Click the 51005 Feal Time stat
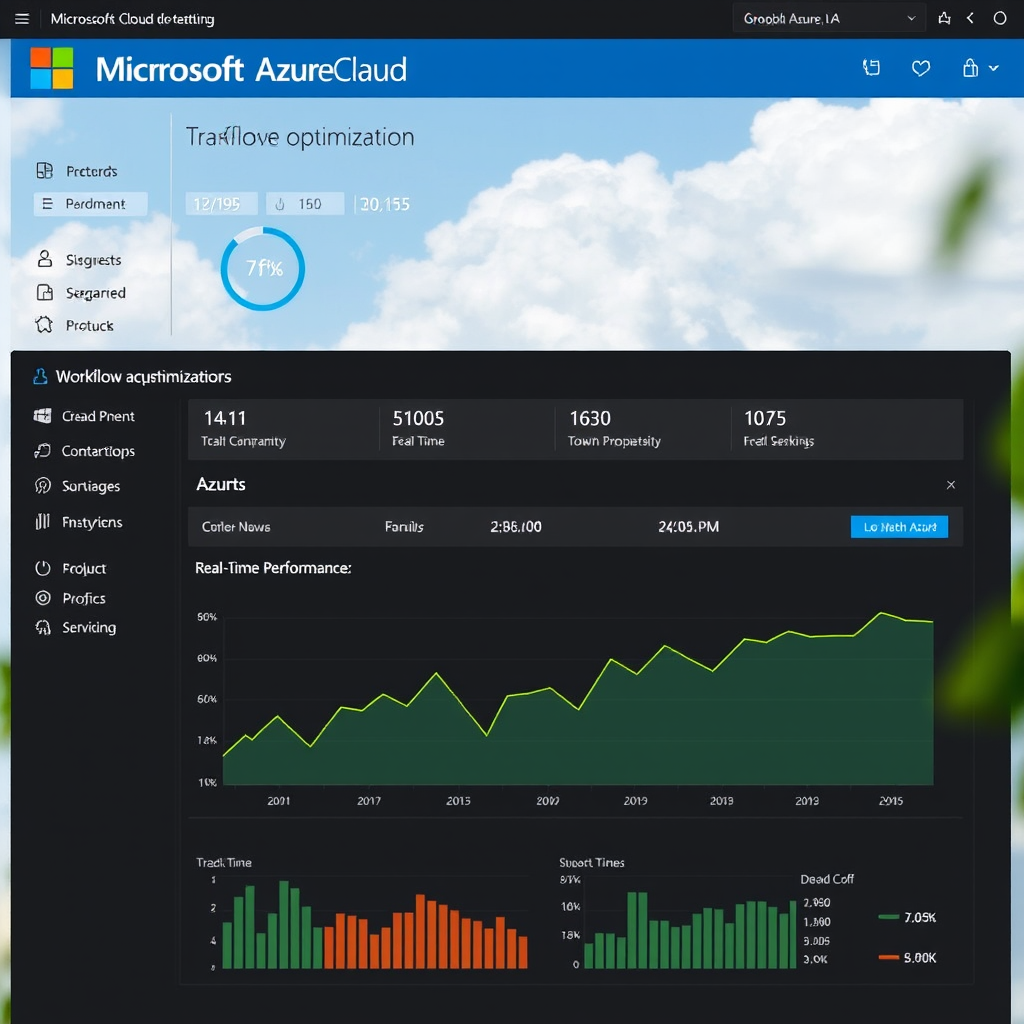The width and height of the screenshot is (1024, 1024). (x=418, y=428)
